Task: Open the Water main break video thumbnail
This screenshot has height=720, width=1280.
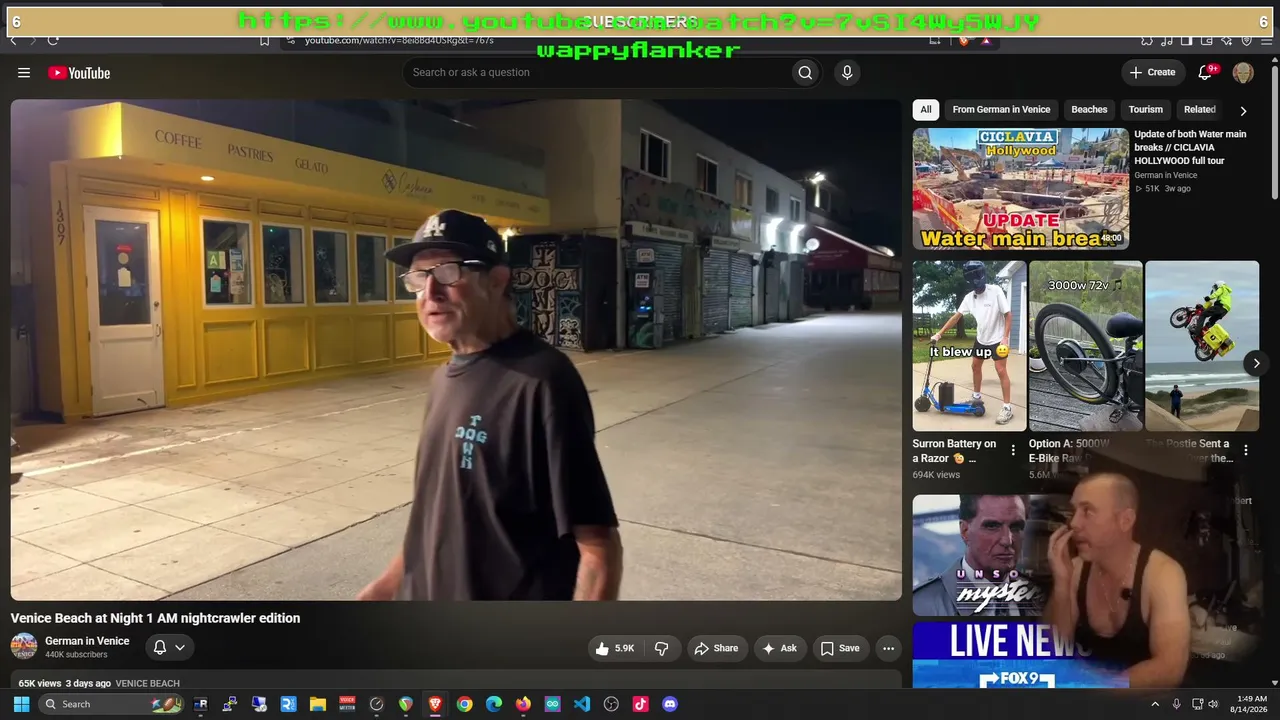Action: [1021, 189]
